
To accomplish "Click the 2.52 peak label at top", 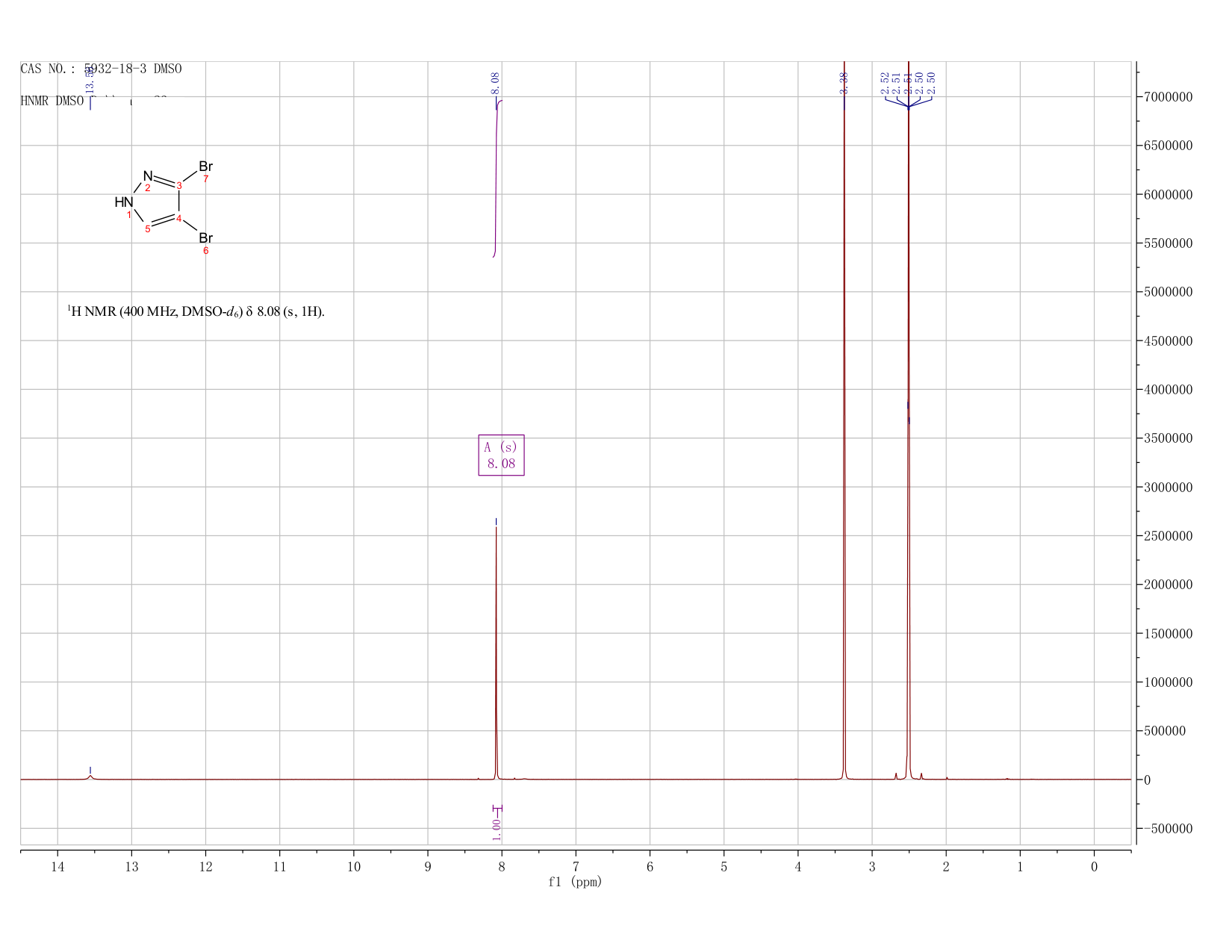I will point(886,83).
